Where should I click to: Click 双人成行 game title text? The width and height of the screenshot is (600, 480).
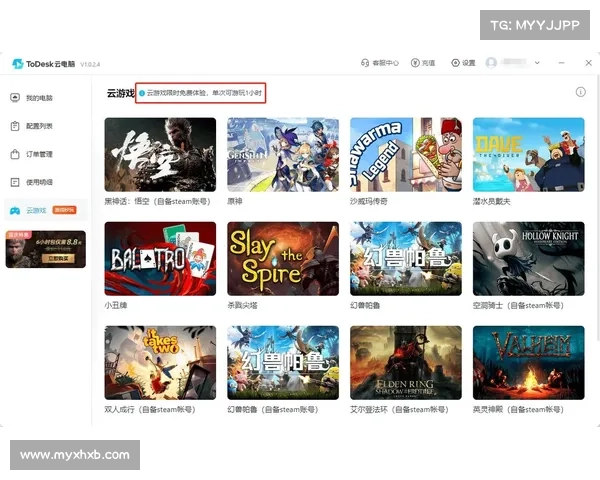tap(150, 410)
